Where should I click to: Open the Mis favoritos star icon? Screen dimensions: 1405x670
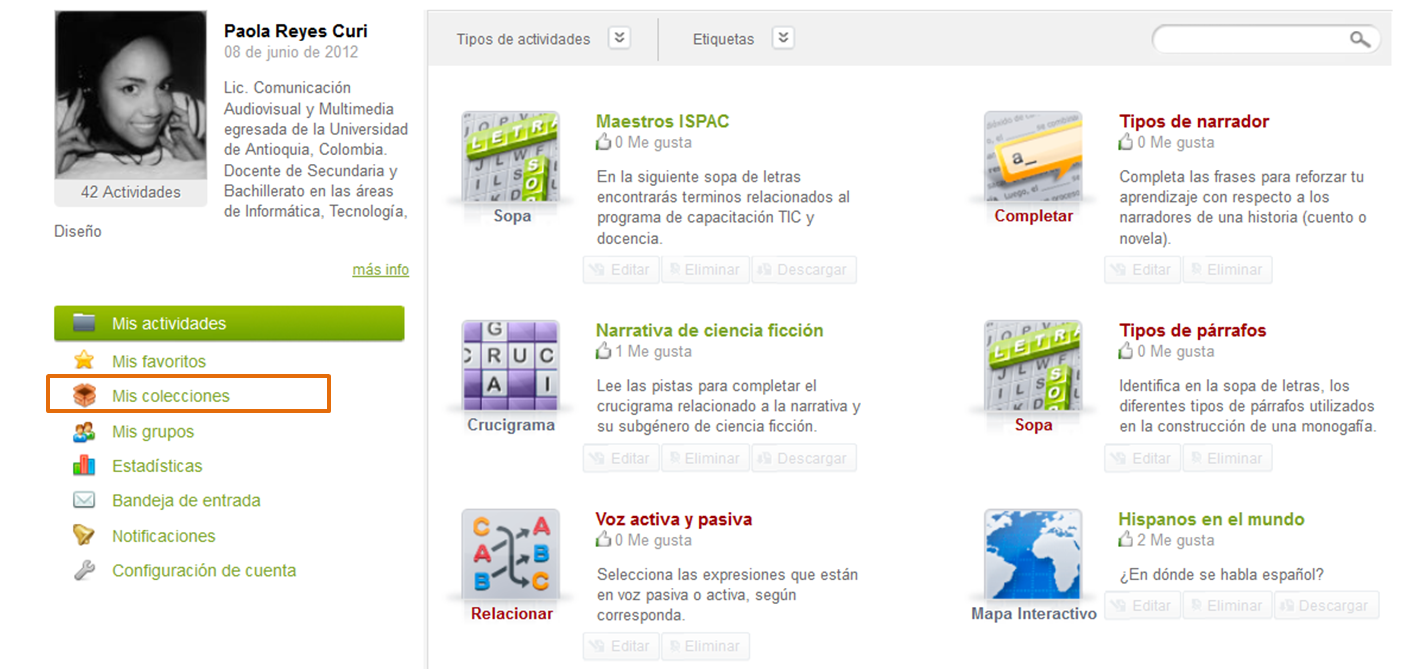[x=82, y=360]
